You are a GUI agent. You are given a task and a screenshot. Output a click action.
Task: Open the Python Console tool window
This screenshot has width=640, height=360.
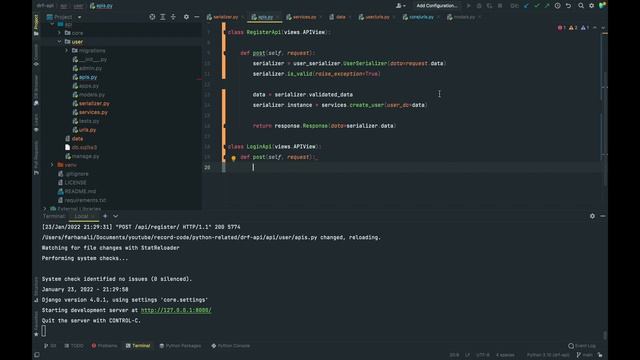tap(231, 346)
